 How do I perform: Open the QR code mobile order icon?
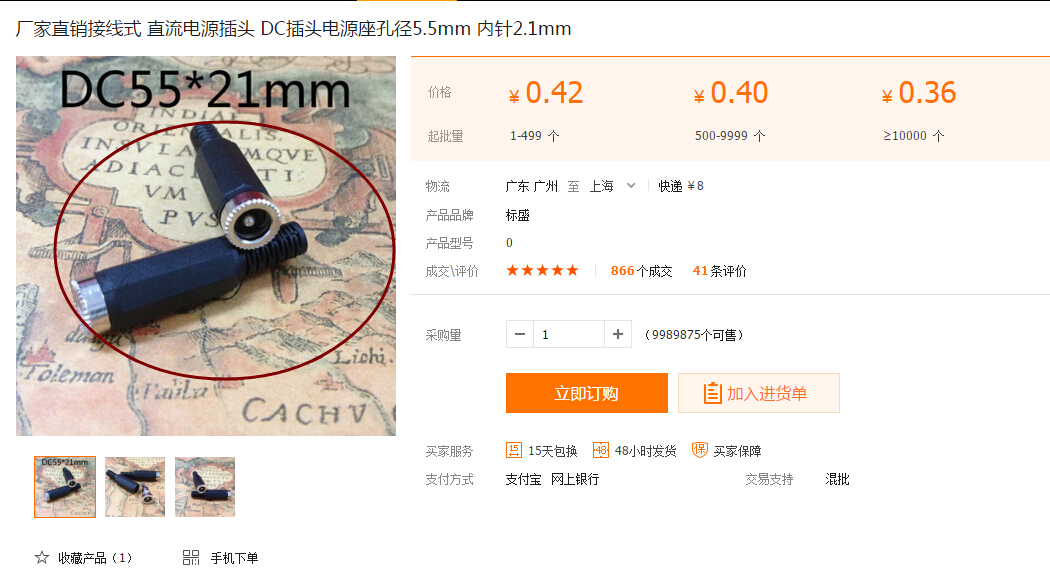click(191, 557)
